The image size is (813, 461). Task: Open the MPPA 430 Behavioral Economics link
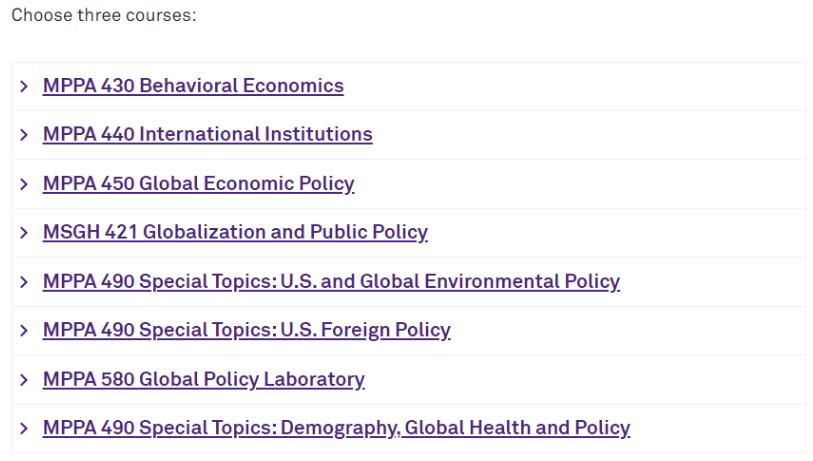click(193, 86)
